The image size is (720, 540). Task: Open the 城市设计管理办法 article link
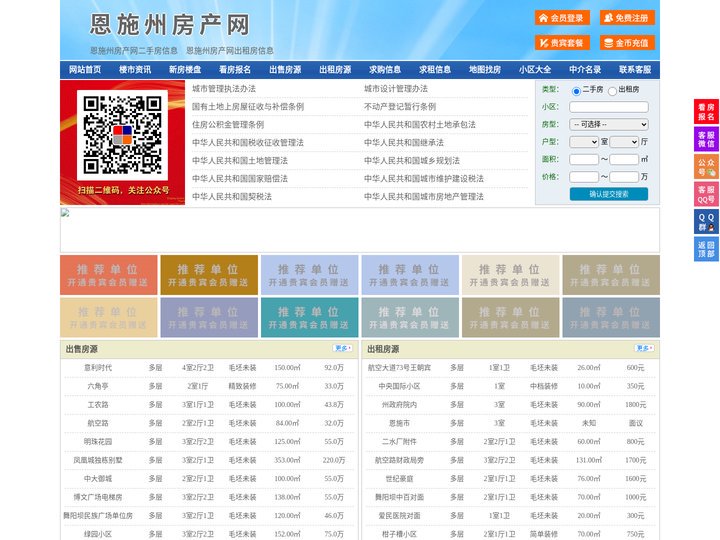[396, 89]
